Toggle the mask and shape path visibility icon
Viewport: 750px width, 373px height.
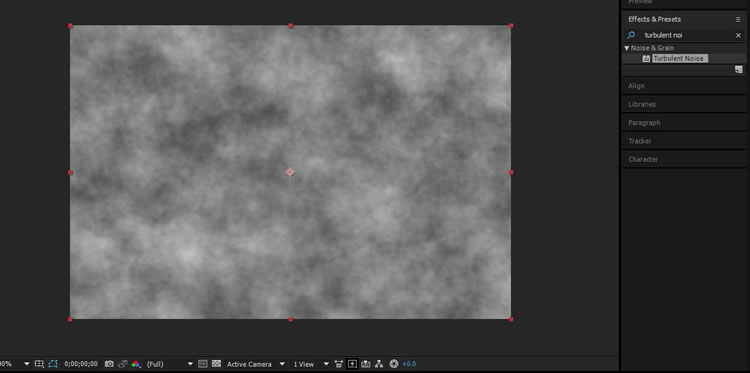[53, 364]
